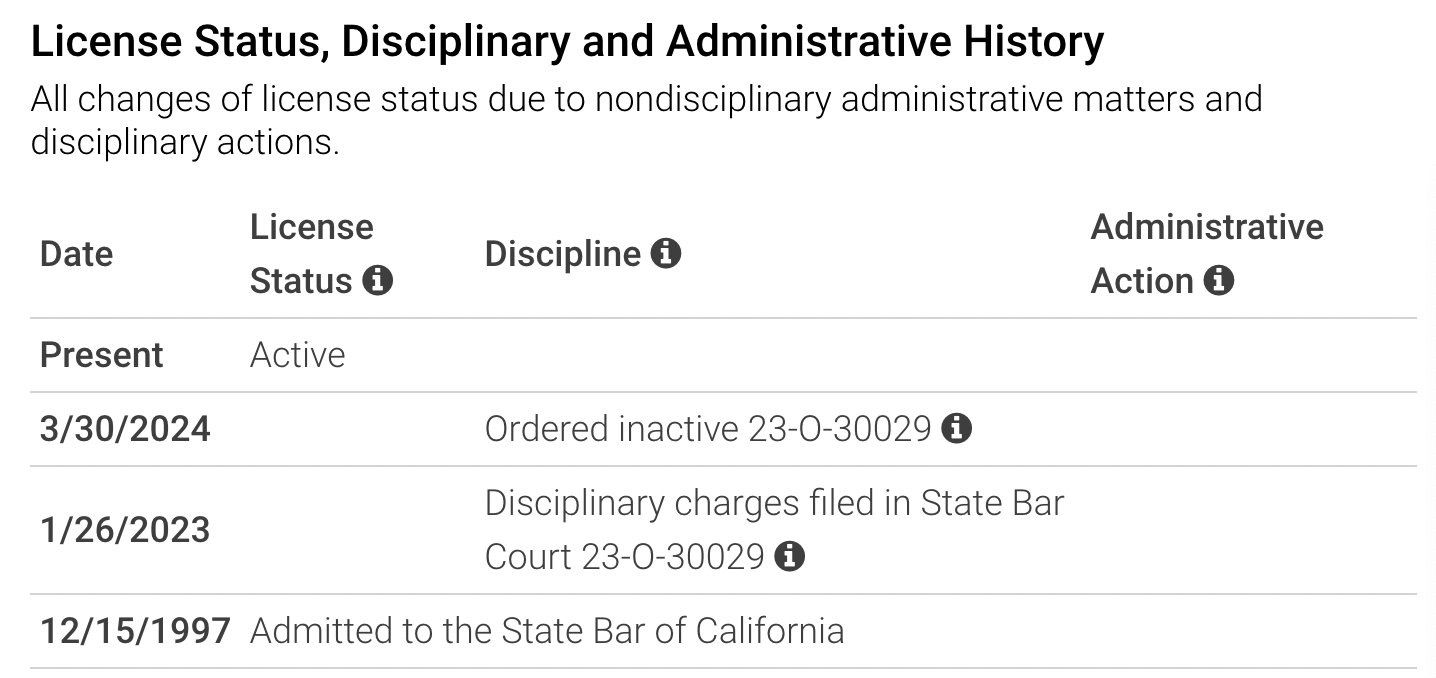Show info for Administrative Action column

(1218, 281)
